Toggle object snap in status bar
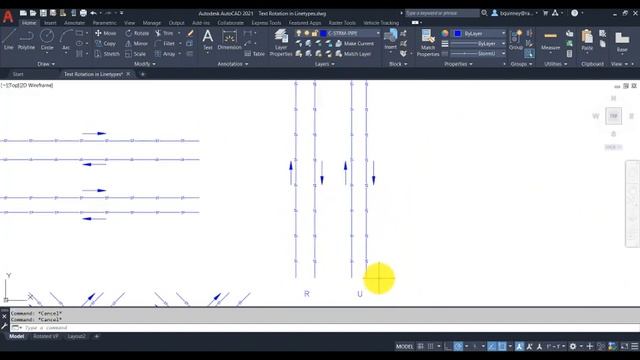 pyautogui.click(x=502, y=347)
